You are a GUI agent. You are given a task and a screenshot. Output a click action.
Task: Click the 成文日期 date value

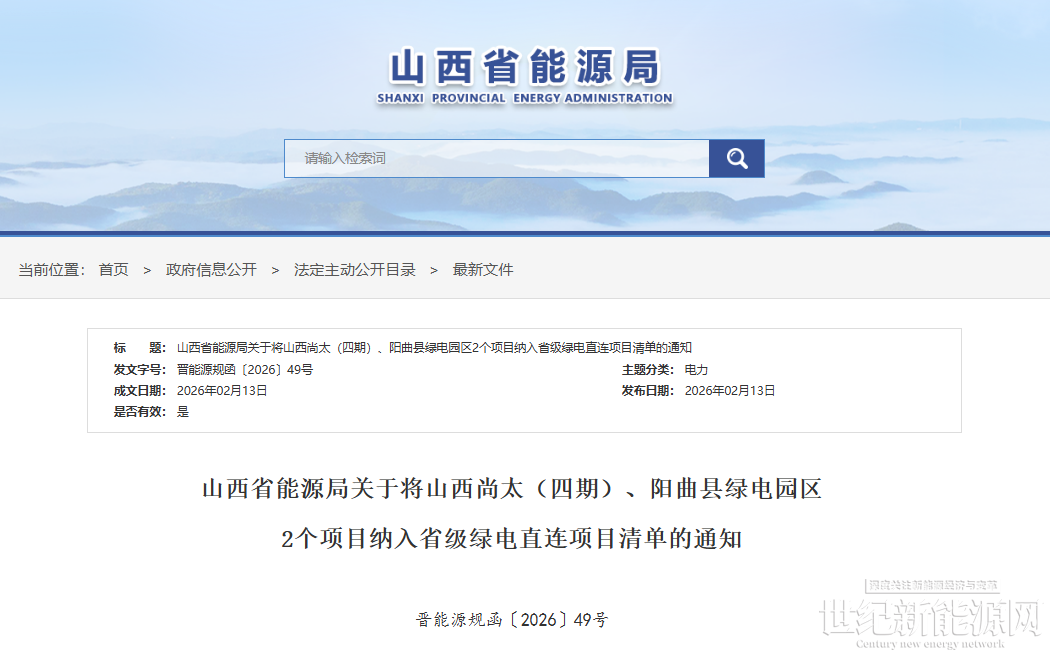[x=222, y=390]
